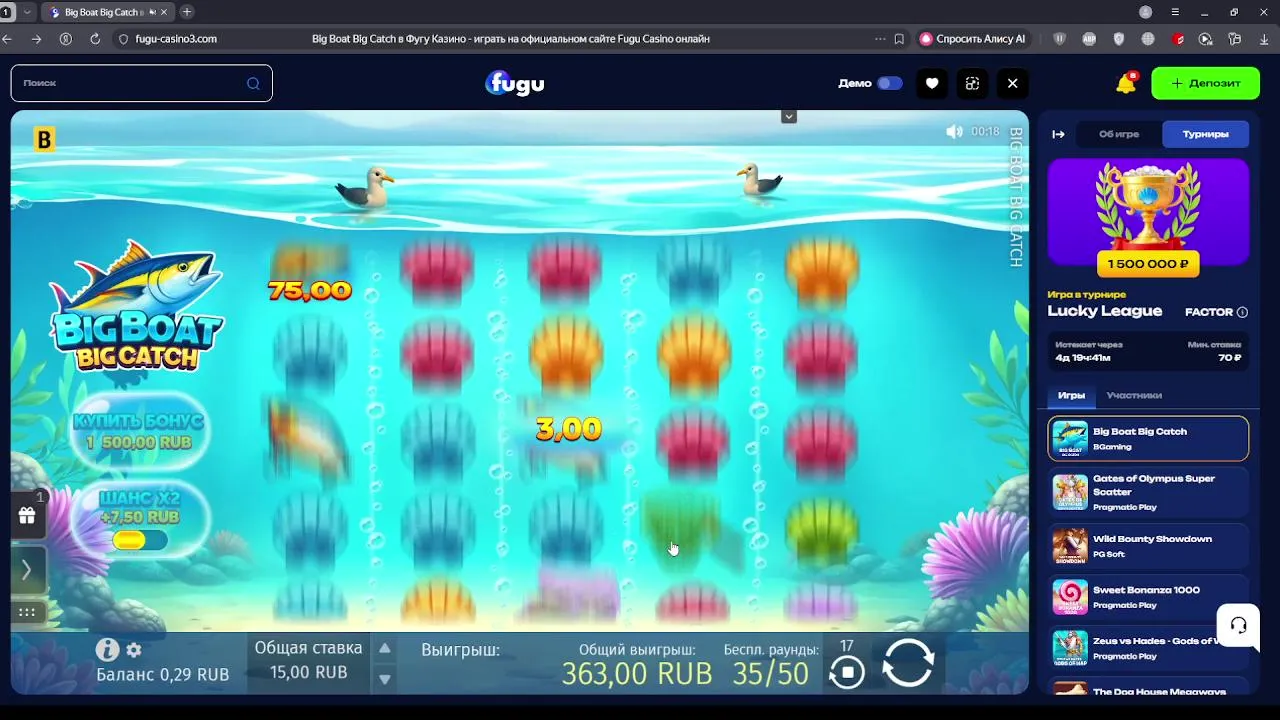Image resolution: width=1280 pixels, height=720 pixels.
Task: Open game info with the 'i' icon
Action: click(107, 649)
